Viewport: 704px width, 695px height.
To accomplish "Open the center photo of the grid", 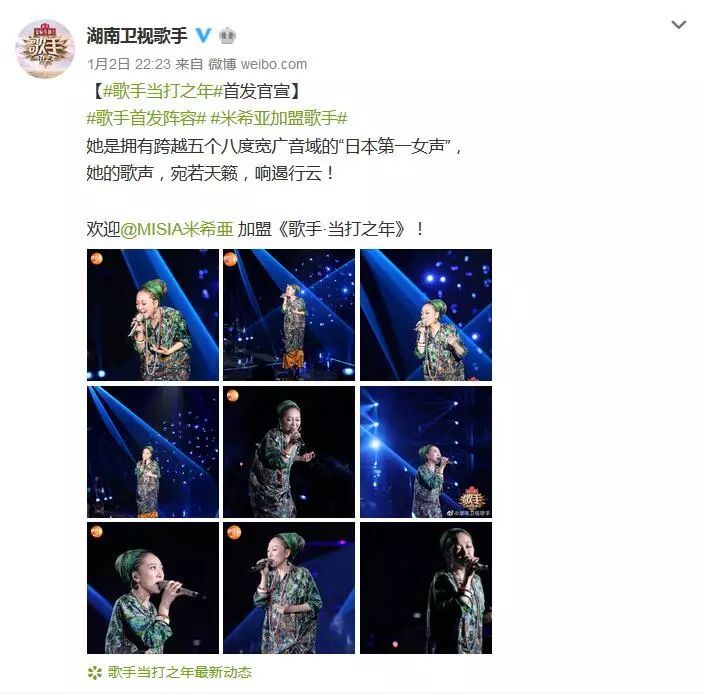I will [x=289, y=452].
